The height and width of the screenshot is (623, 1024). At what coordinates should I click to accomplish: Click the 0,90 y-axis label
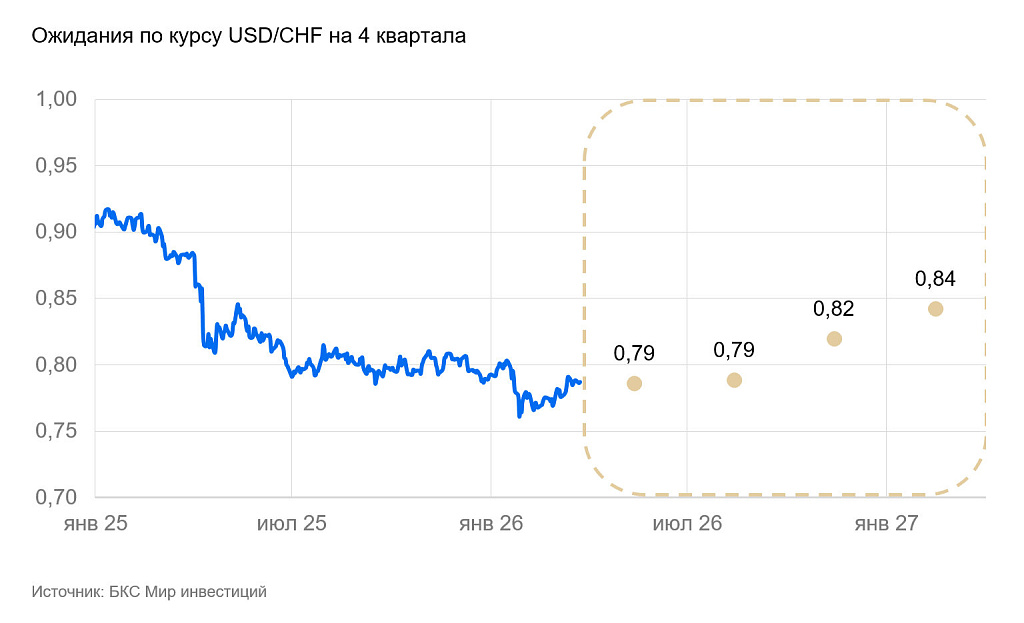point(56,232)
